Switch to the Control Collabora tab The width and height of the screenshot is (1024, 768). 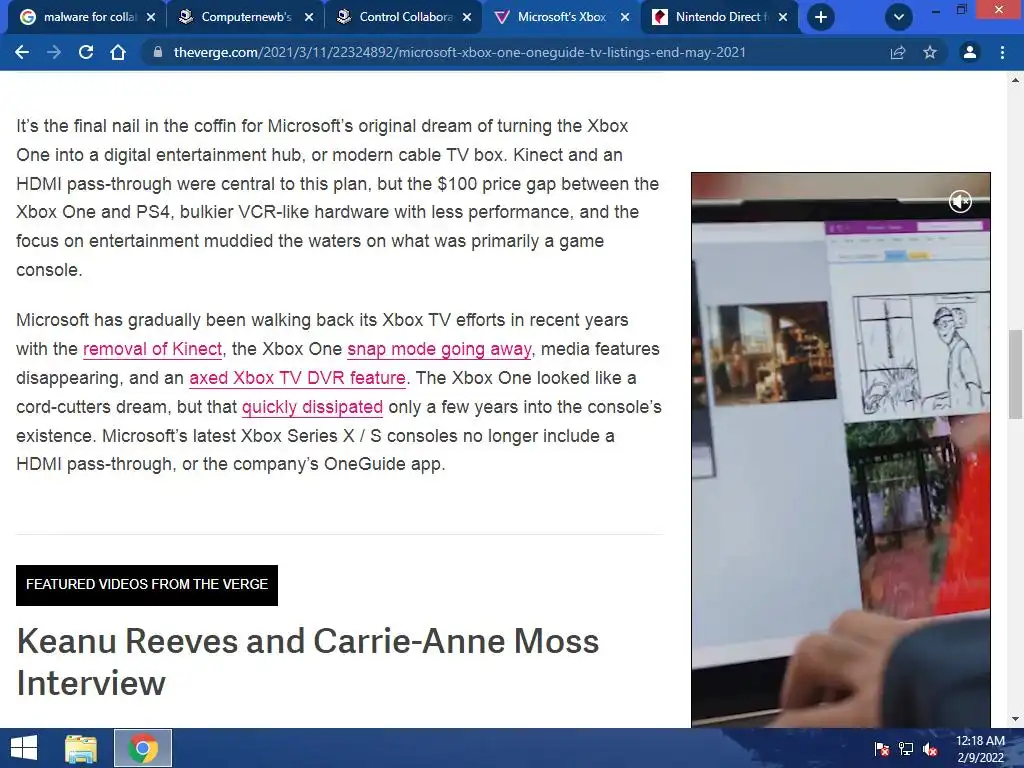(x=405, y=17)
